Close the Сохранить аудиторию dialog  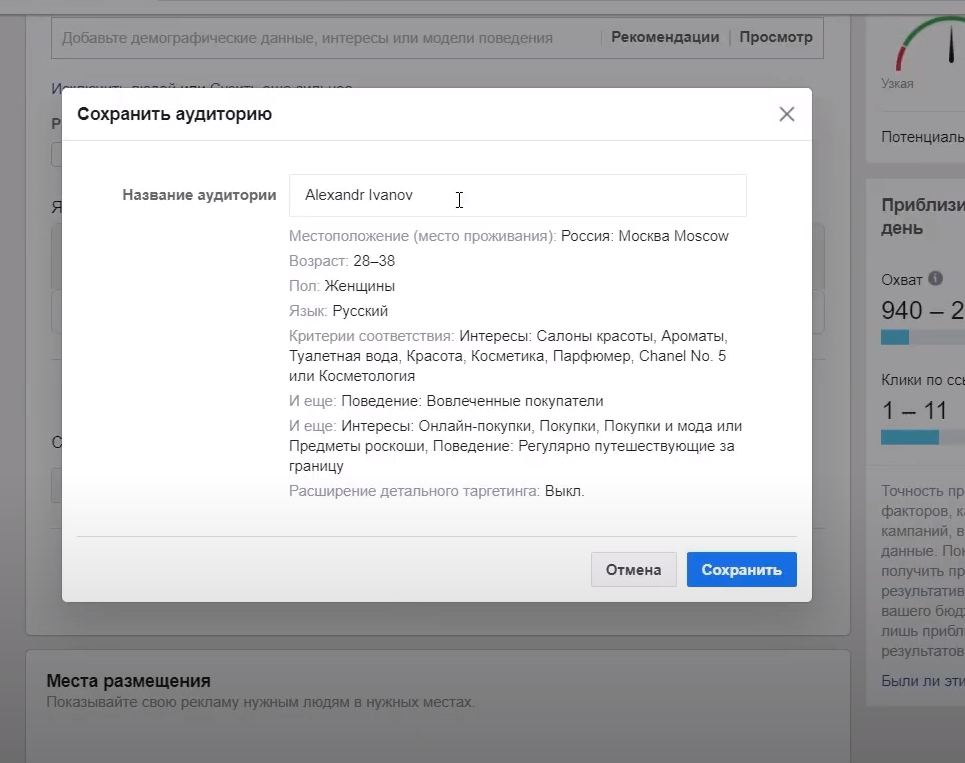tap(786, 113)
